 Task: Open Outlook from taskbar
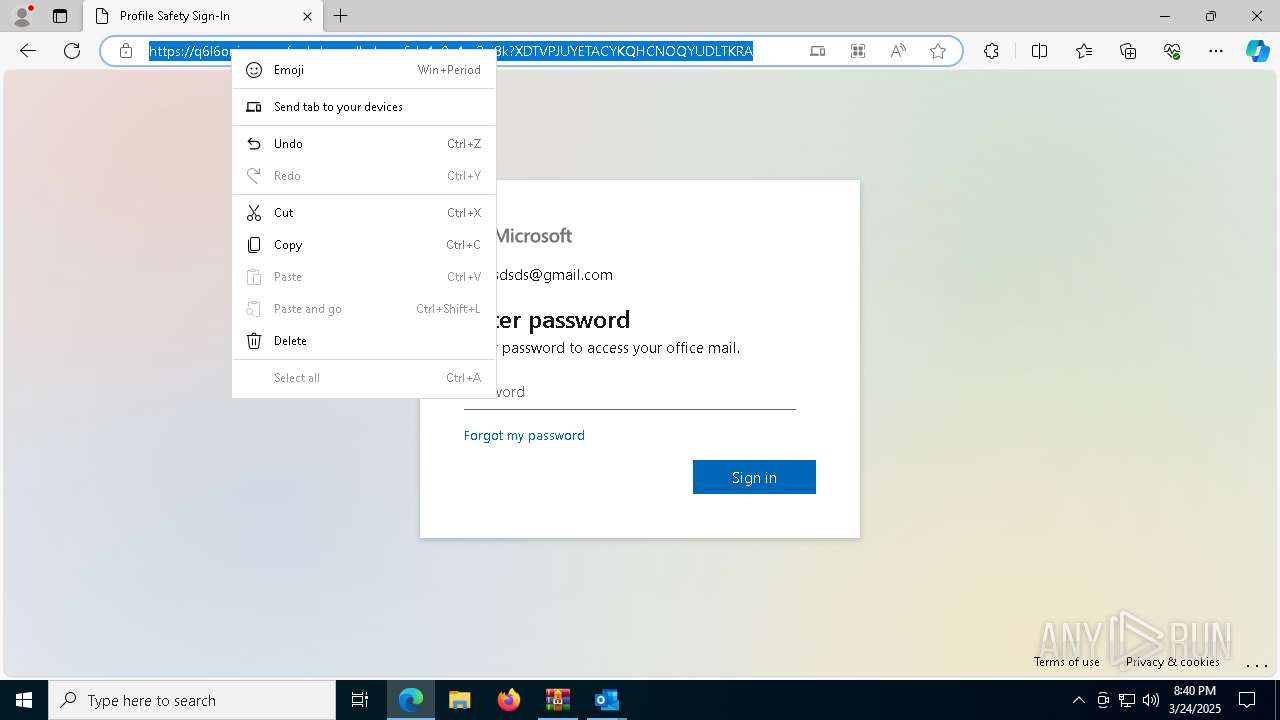click(x=607, y=700)
